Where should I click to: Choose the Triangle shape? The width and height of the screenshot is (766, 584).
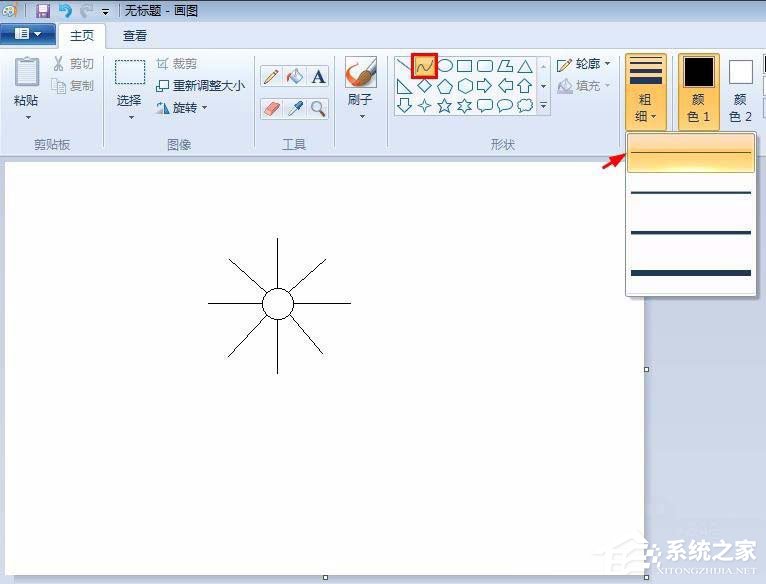tap(525, 65)
